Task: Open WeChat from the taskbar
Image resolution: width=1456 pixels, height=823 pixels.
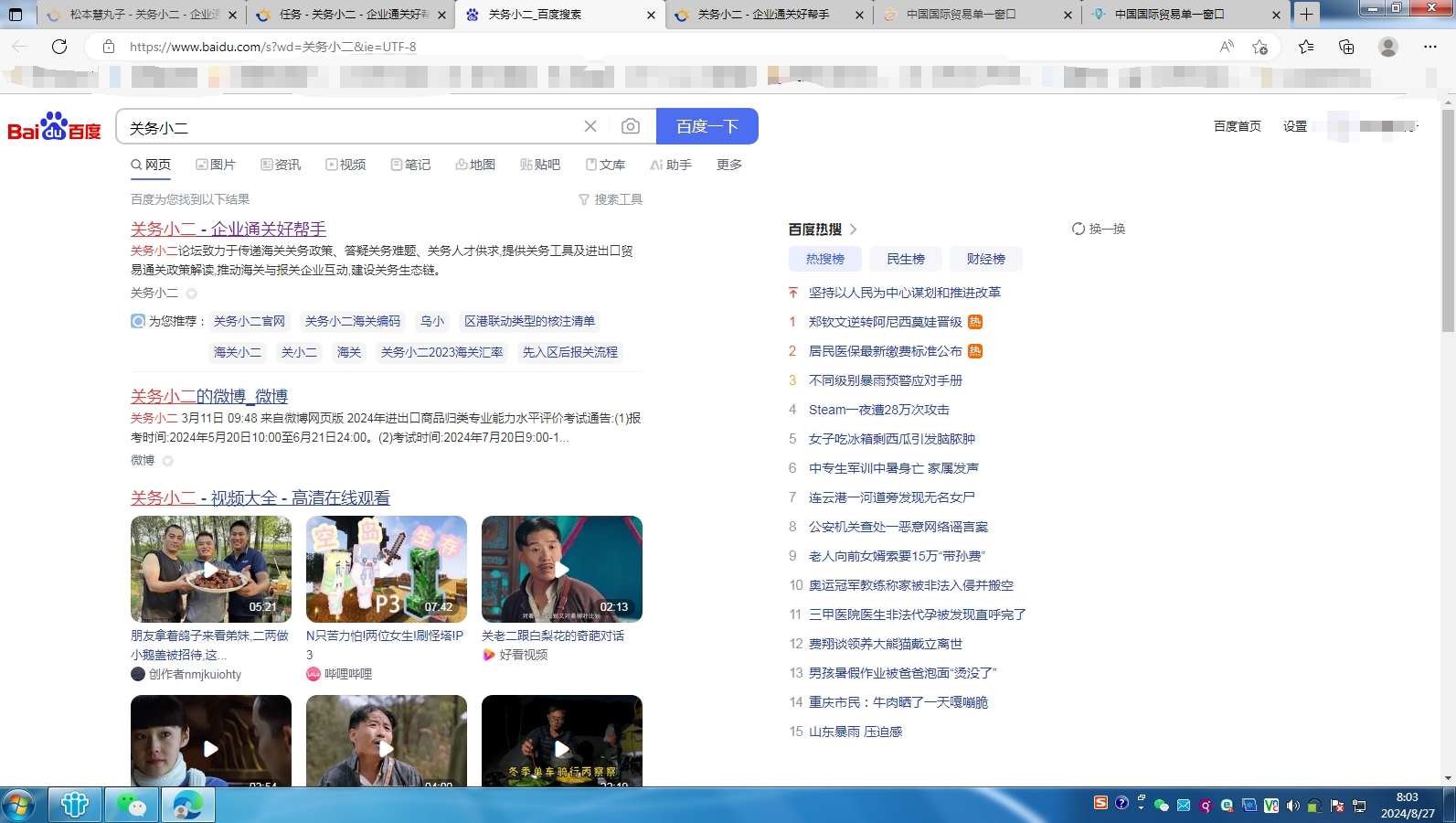Action: (132, 805)
